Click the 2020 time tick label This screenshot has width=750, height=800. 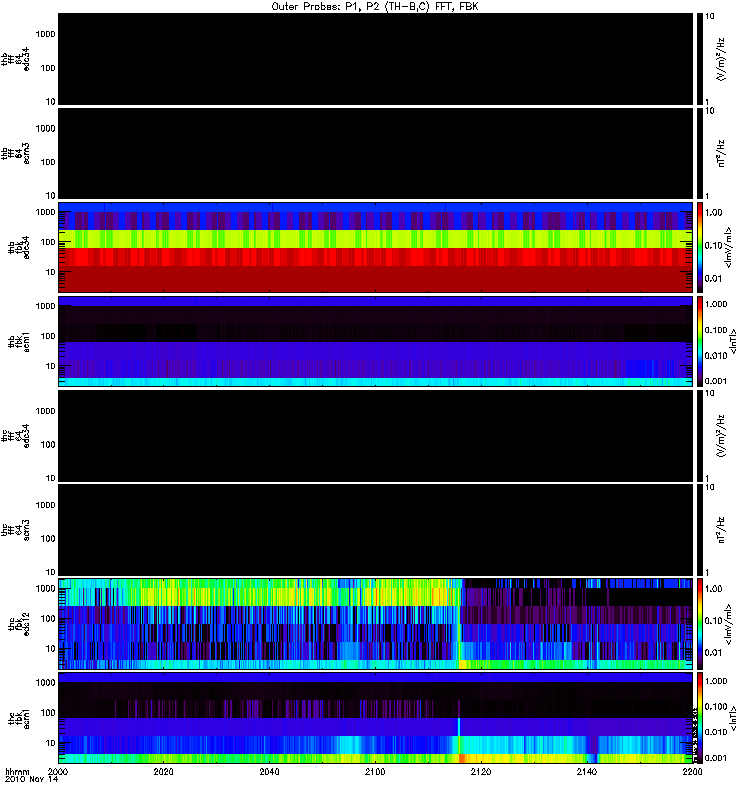(x=163, y=771)
